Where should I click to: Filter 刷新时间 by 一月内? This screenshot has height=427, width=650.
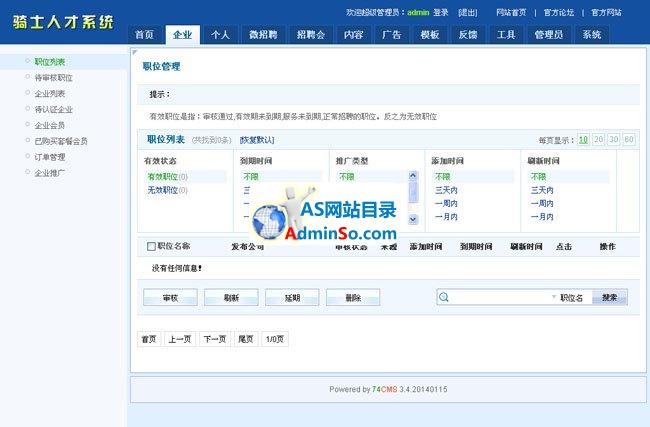[x=542, y=217]
